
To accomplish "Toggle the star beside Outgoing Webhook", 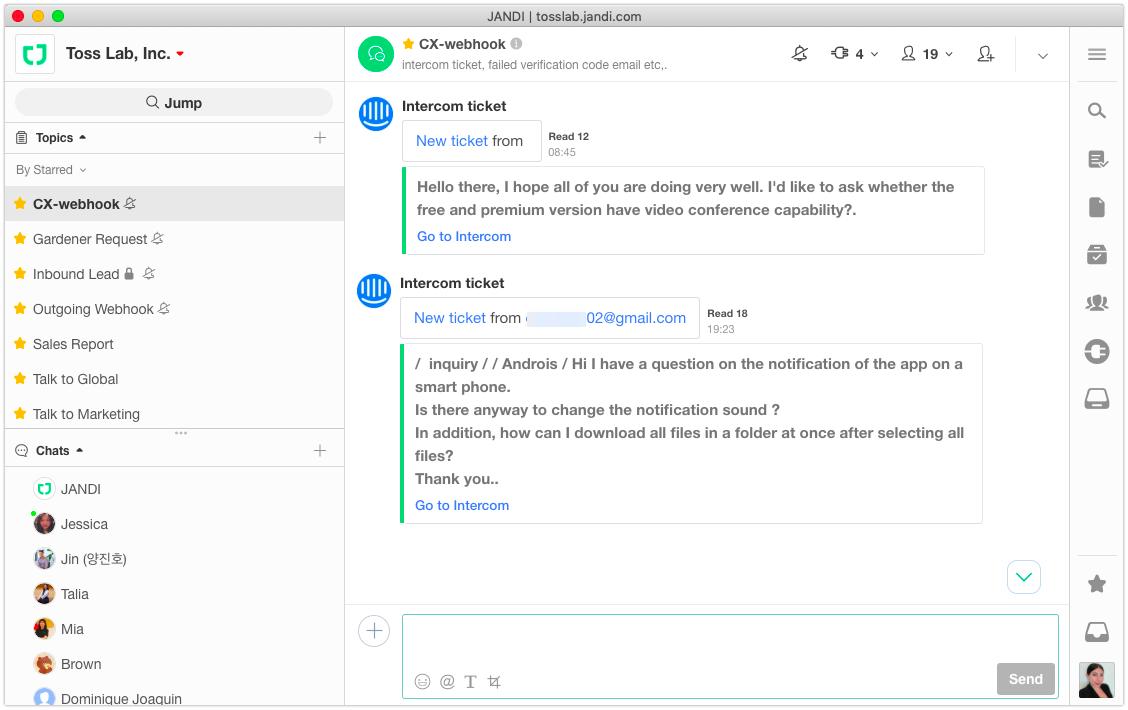I will (20, 309).
